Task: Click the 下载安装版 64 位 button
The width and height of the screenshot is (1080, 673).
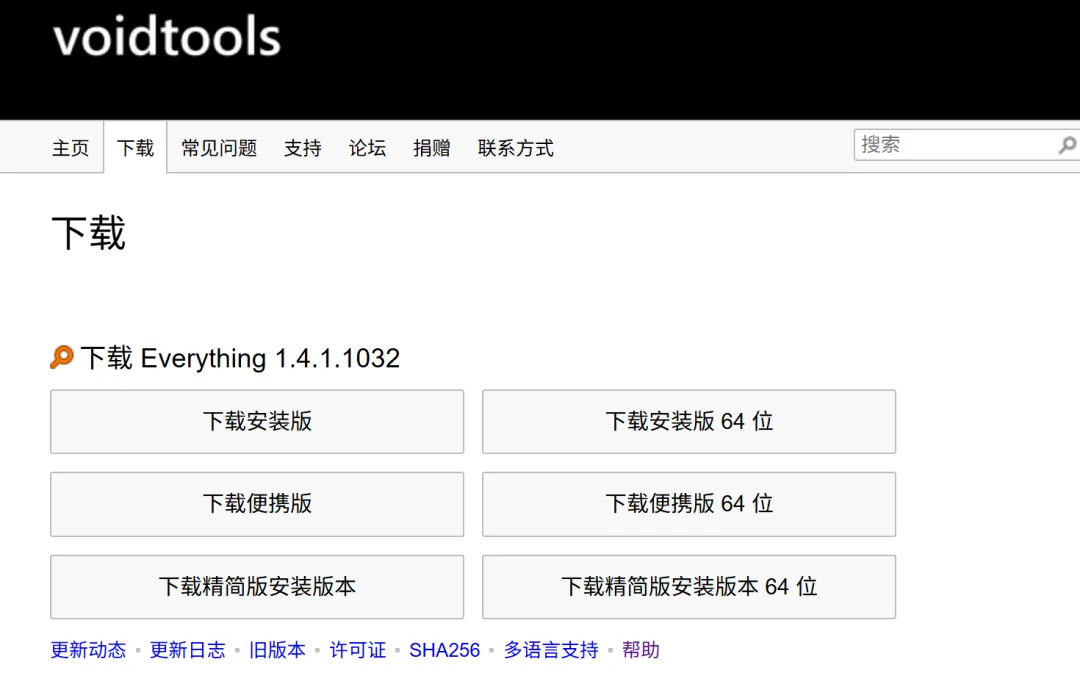Action: (689, 422)
